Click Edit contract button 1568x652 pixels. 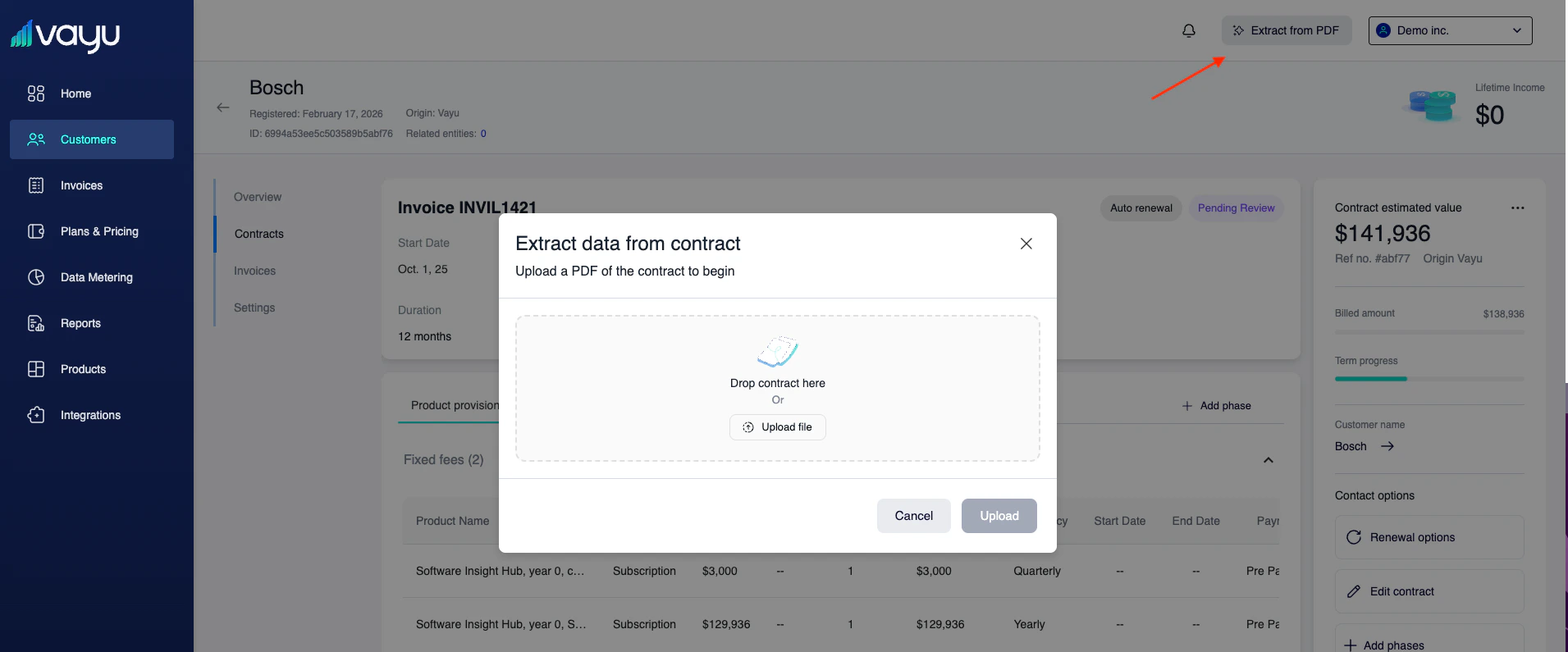[x=1429, y=591]
